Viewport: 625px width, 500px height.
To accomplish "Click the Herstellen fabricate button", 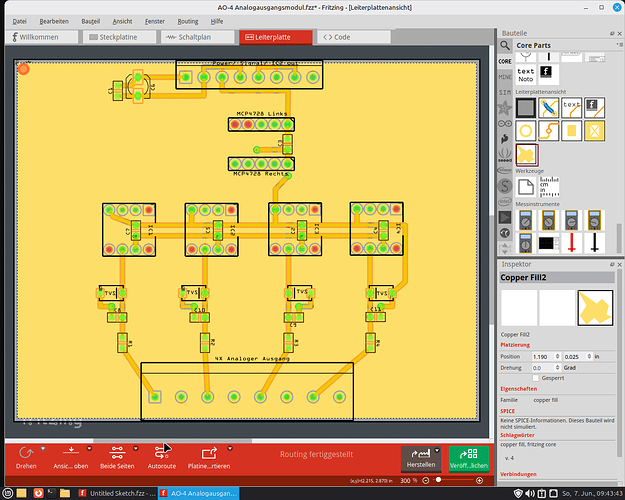I will [x=421, y=459].
